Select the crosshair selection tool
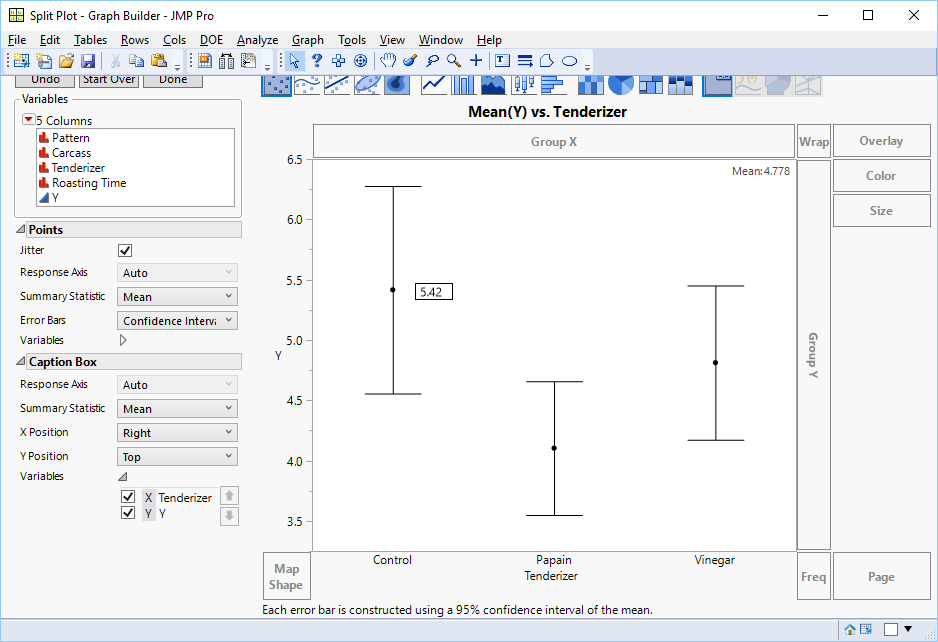Screen dimensions: 938x642 point(339,60)
